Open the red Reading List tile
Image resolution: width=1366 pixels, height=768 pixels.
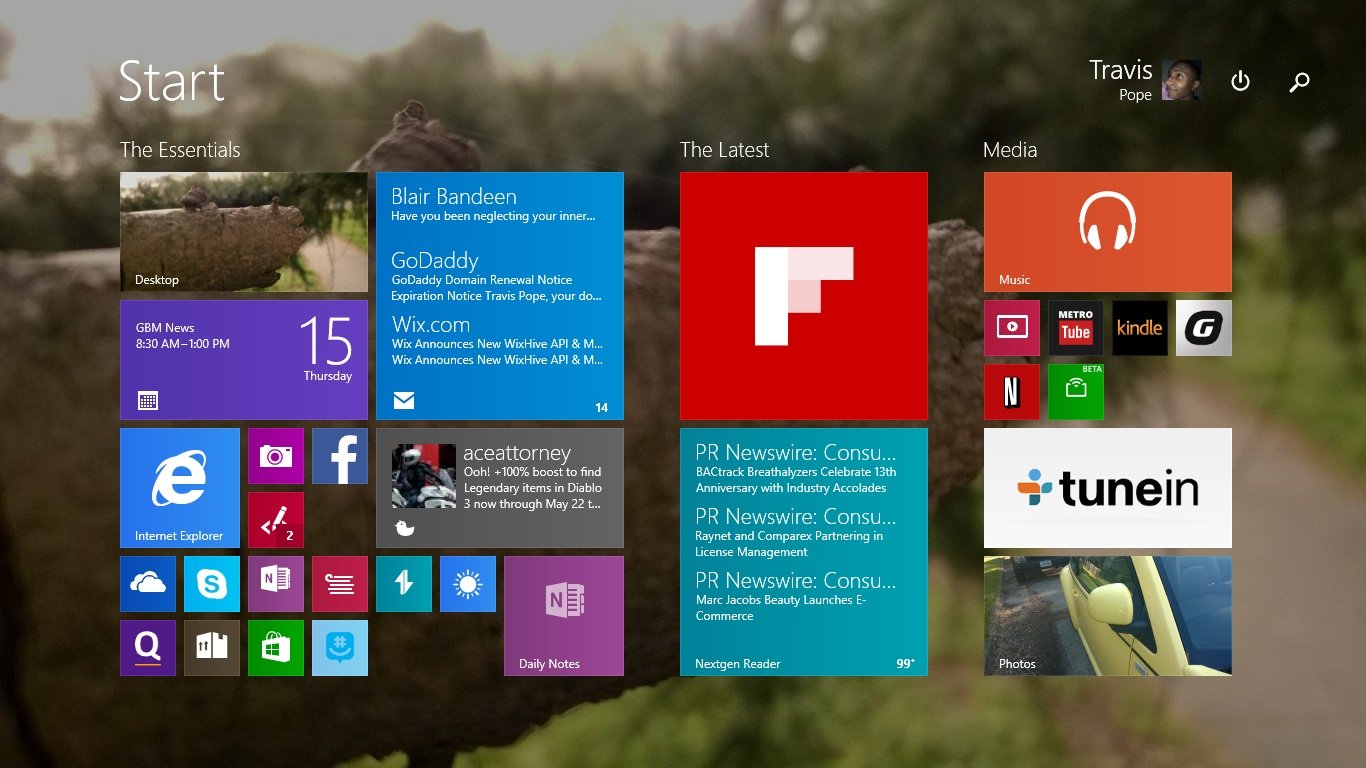tap(340, 584)
